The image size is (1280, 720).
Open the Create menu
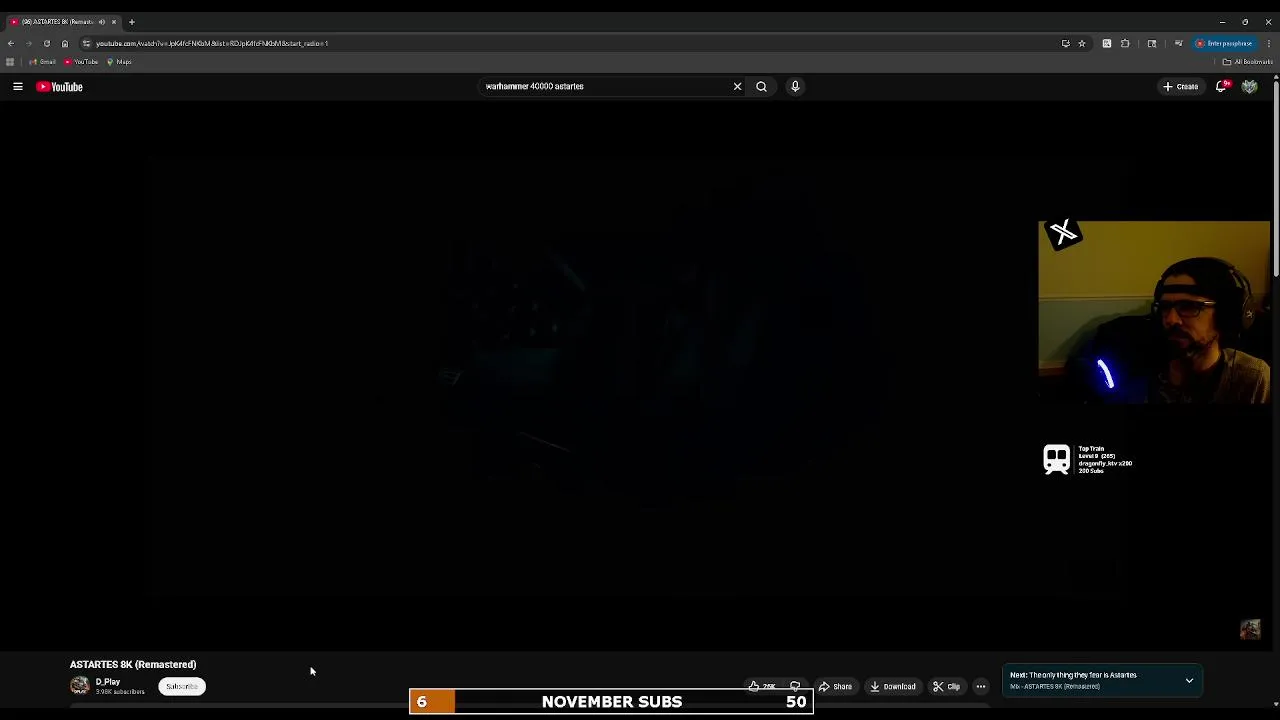pos(1180,87)
